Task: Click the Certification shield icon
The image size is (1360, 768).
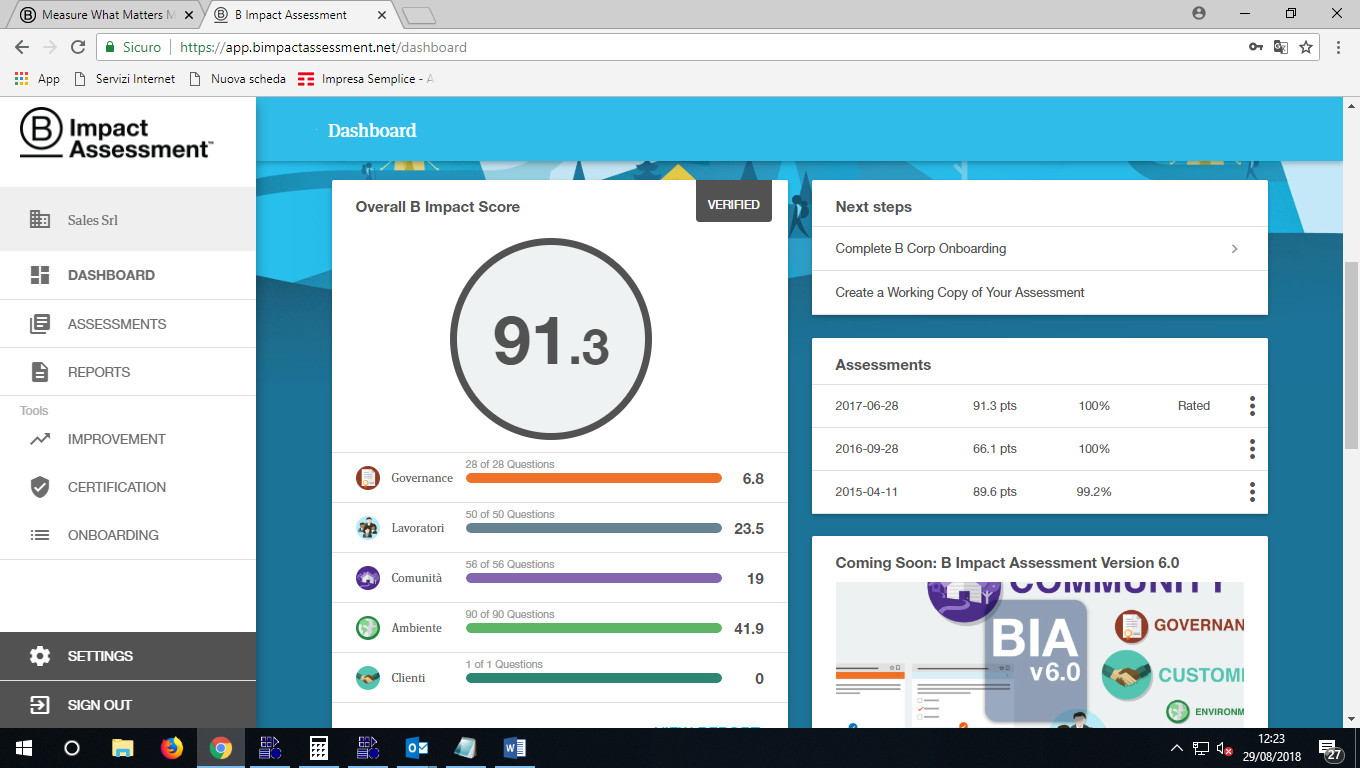Action: 40,487
